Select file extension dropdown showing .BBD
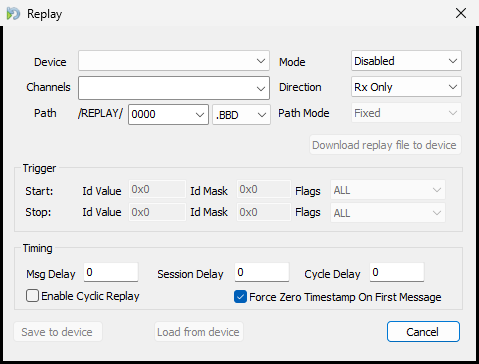The height and width of the screenshot is (364, 479). tap(241, 115)
